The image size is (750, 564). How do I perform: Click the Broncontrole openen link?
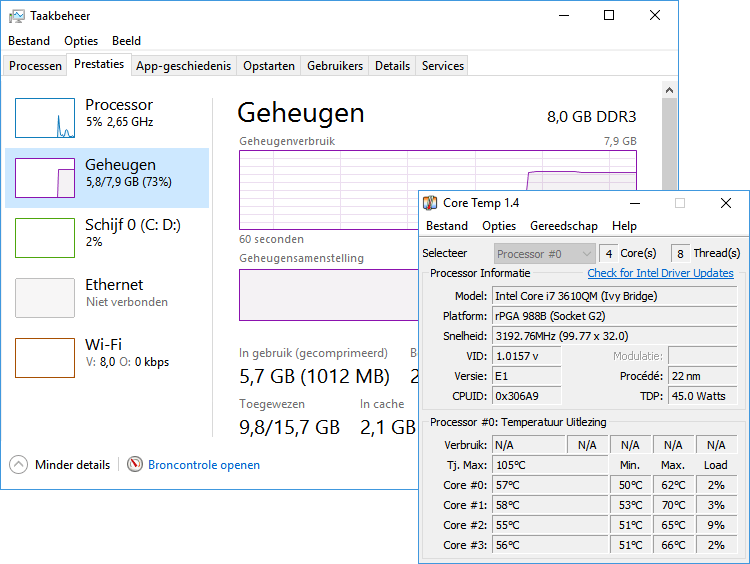point(204,465)
